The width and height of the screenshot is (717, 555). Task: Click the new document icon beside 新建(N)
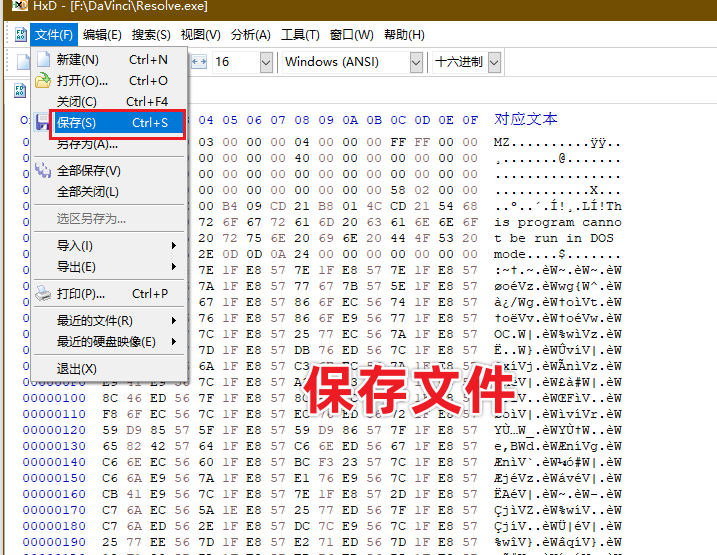[43, 59]
